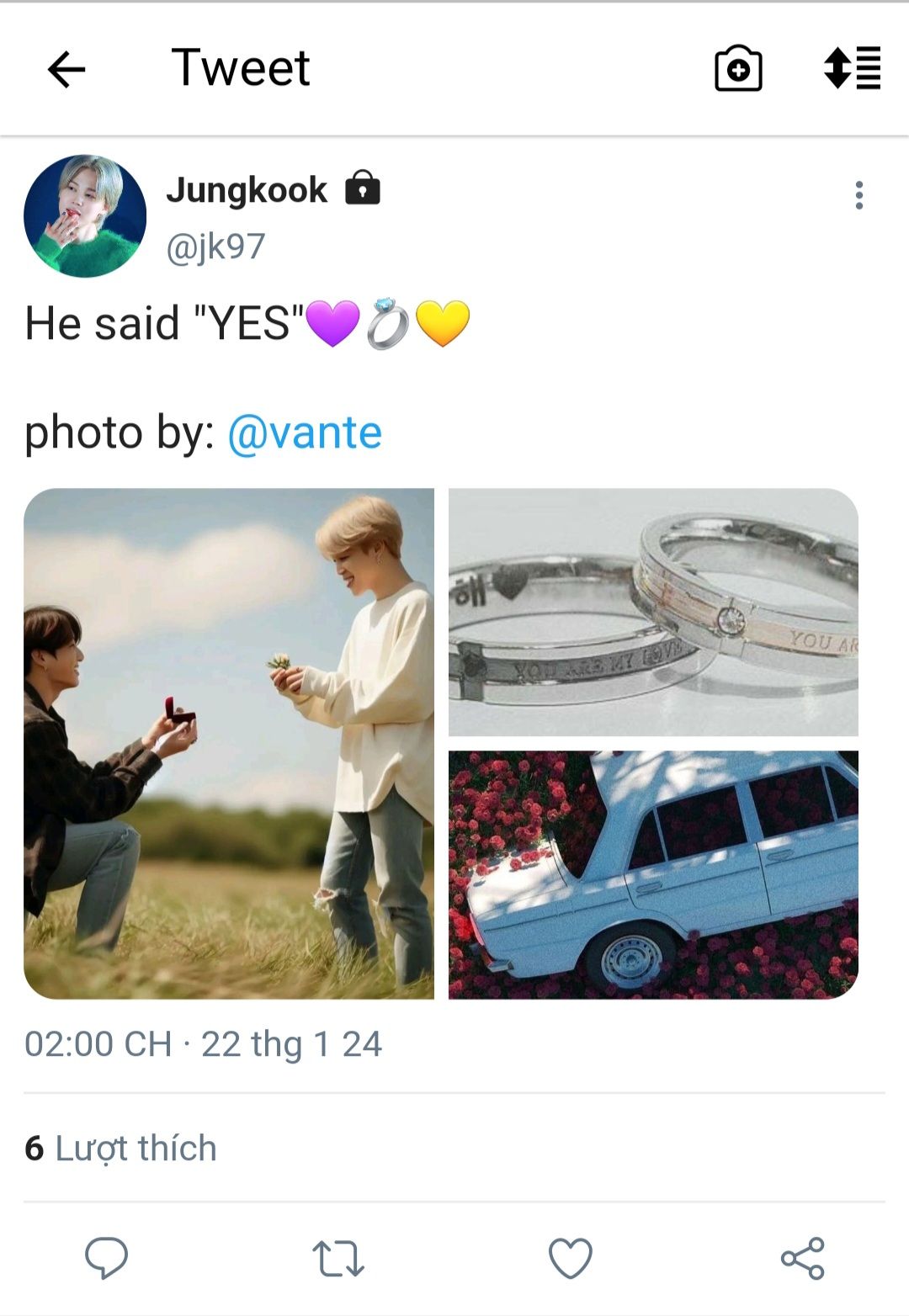909x1316 pixels.
Task: Open the three-dot tweet options menu
Action: tap(858, 195)
